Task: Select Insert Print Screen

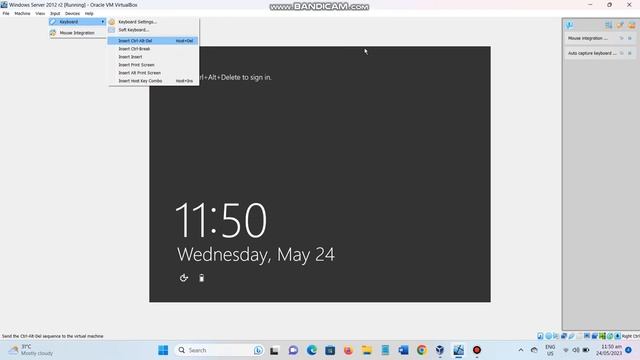Action: pos(153,64)
